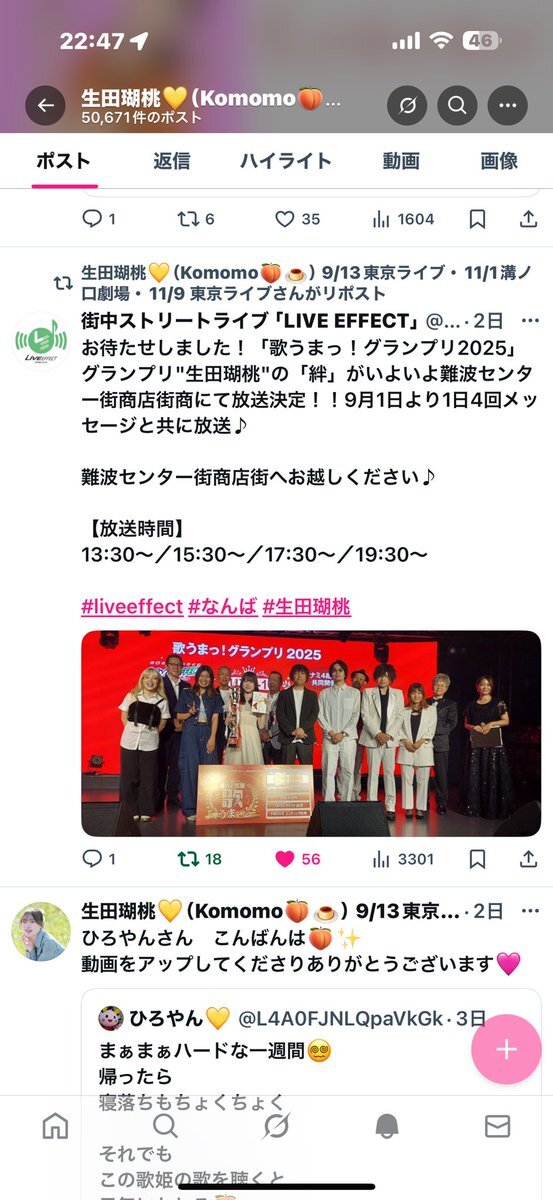The width and height of the screenshot is (553, 1200).
Task: Open the Grok icon in the header
Action: coord(406,105)
